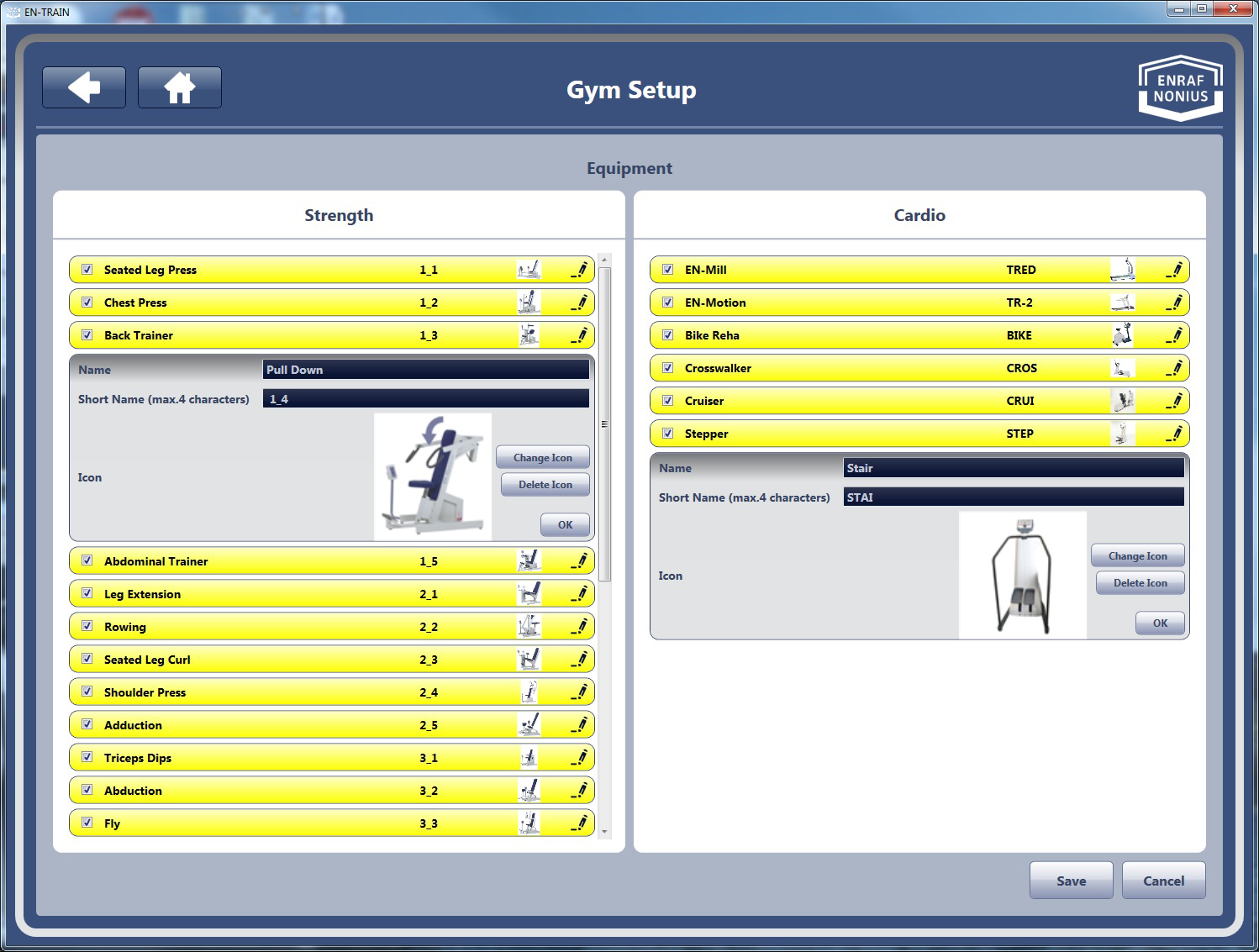1259x952 pixels.
Task: Cancel the gym setup changes
Action: 1164,881
